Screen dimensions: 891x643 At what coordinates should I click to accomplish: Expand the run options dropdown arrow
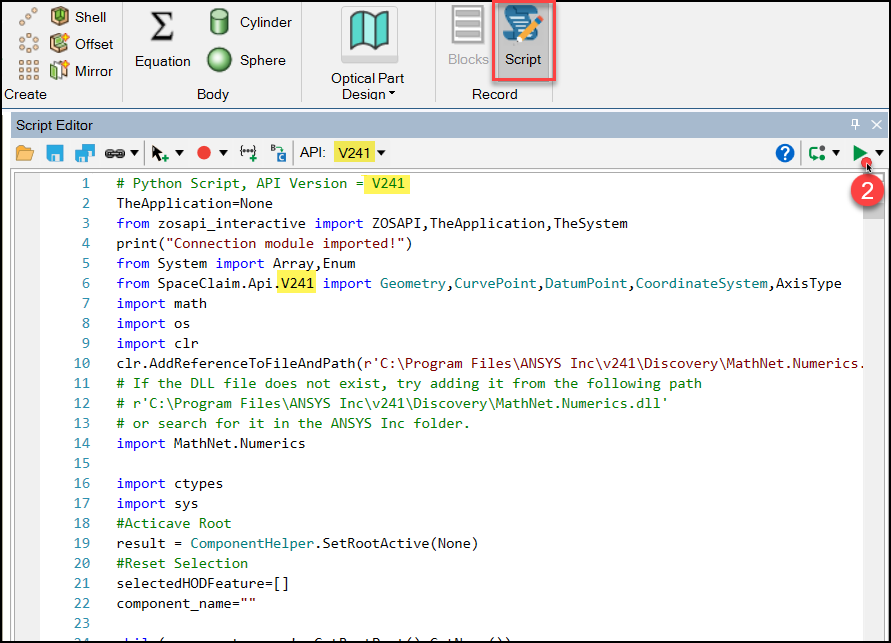(879, 153)
